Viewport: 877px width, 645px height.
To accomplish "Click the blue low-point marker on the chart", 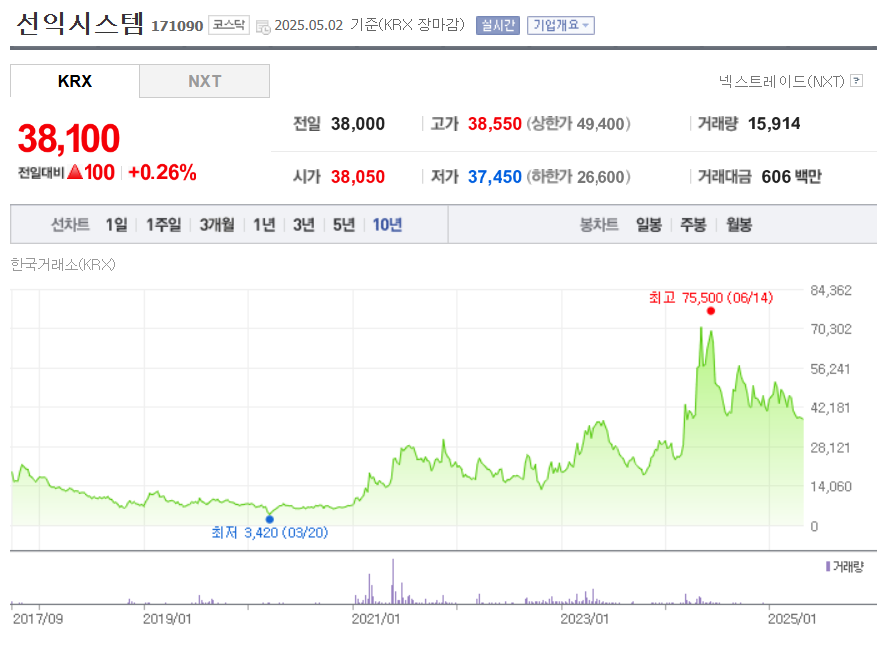I will click(270, 519).
